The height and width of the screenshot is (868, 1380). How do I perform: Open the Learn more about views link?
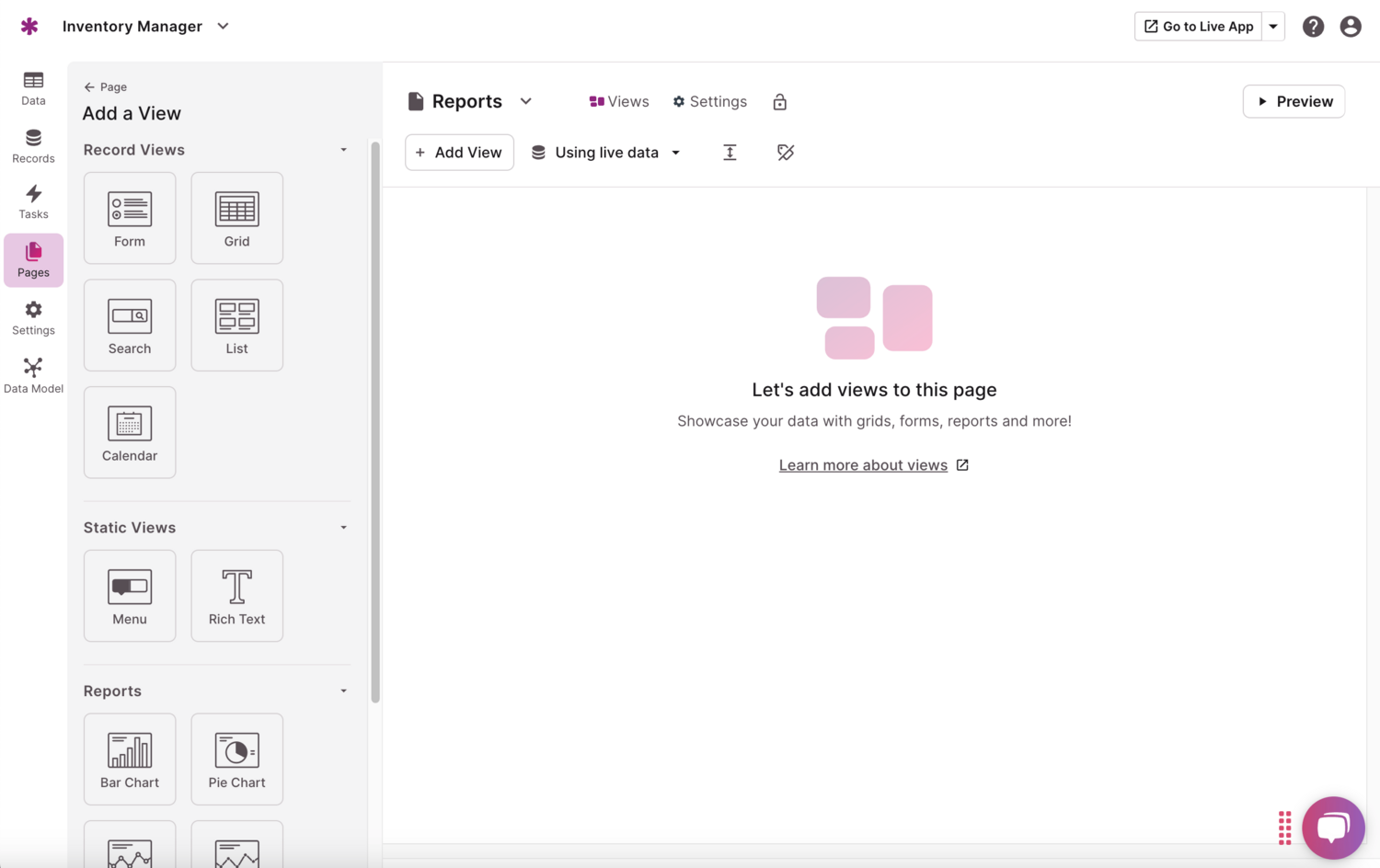click(x=863, y=464)
